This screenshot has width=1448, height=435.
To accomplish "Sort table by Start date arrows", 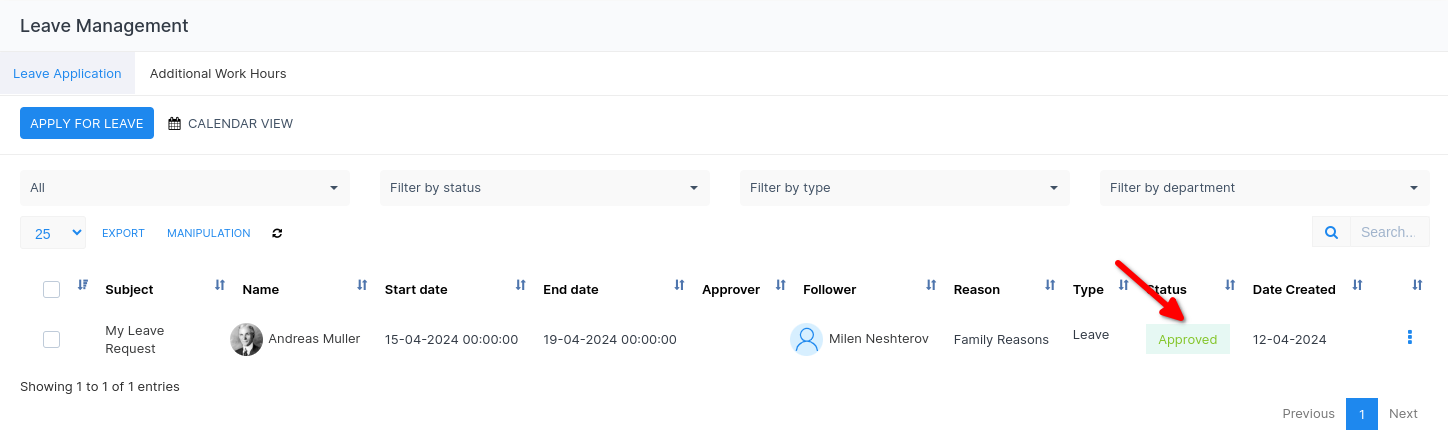I will (x=520, y=286).
